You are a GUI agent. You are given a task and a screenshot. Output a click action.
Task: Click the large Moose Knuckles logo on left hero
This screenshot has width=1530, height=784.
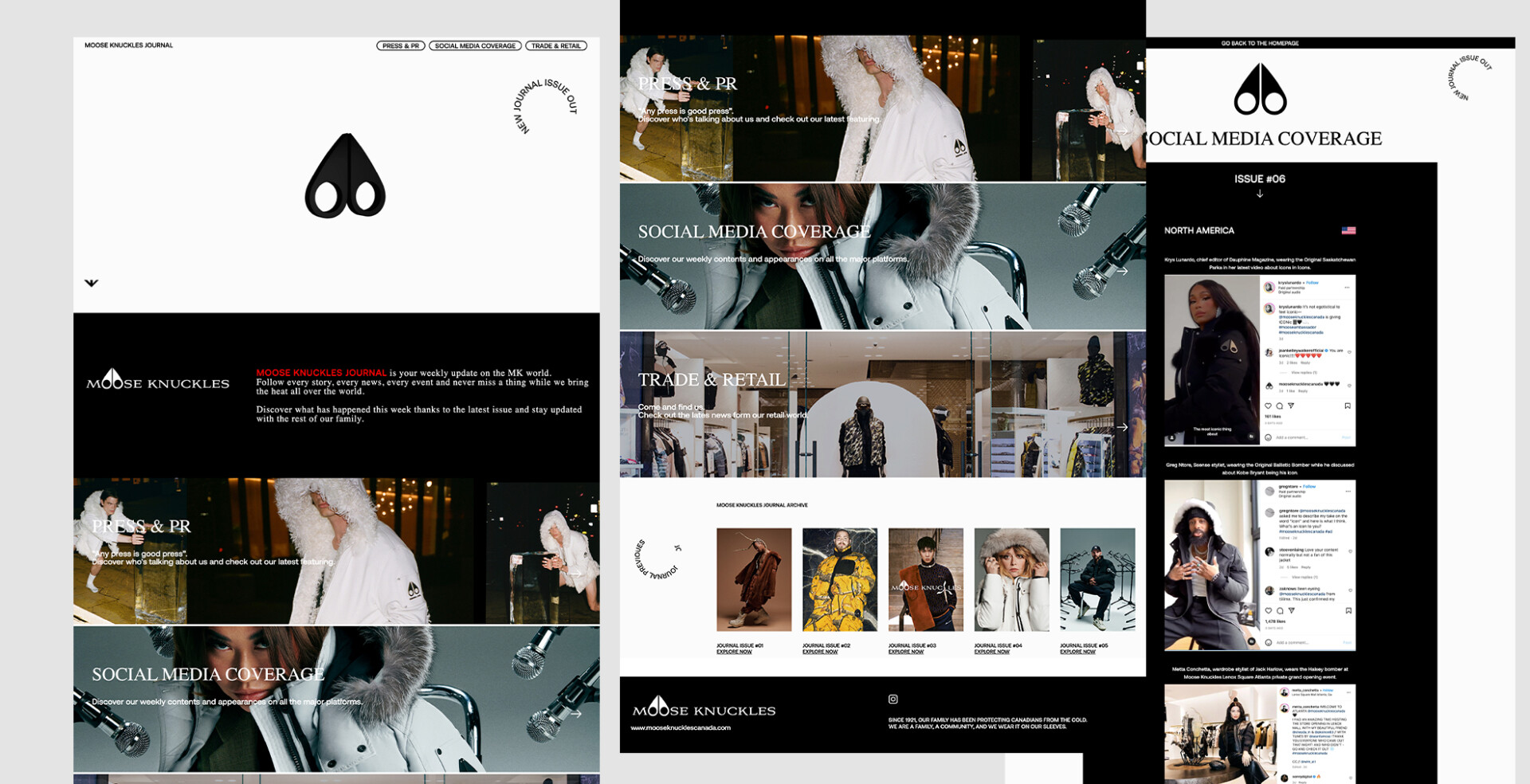(345, 176)
